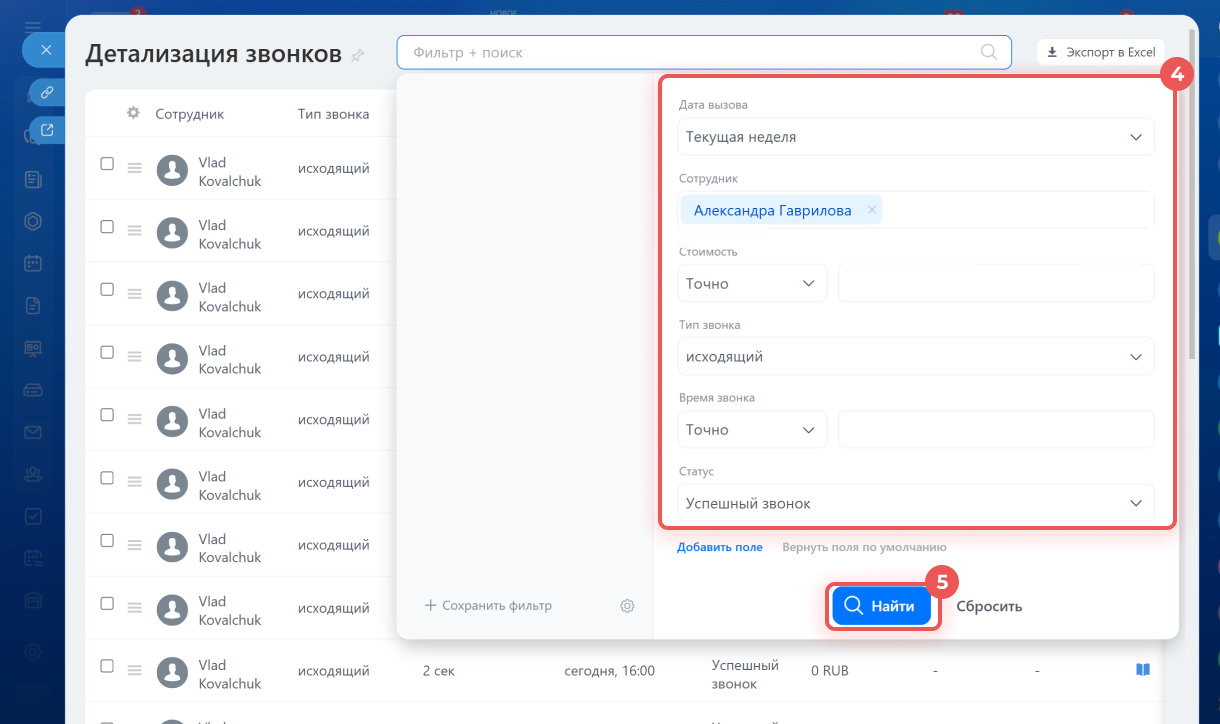Screen dimensions: 1220x724
Task: Select checkbox for first Vlad Kovalchuk row
Action: [107, 164]
